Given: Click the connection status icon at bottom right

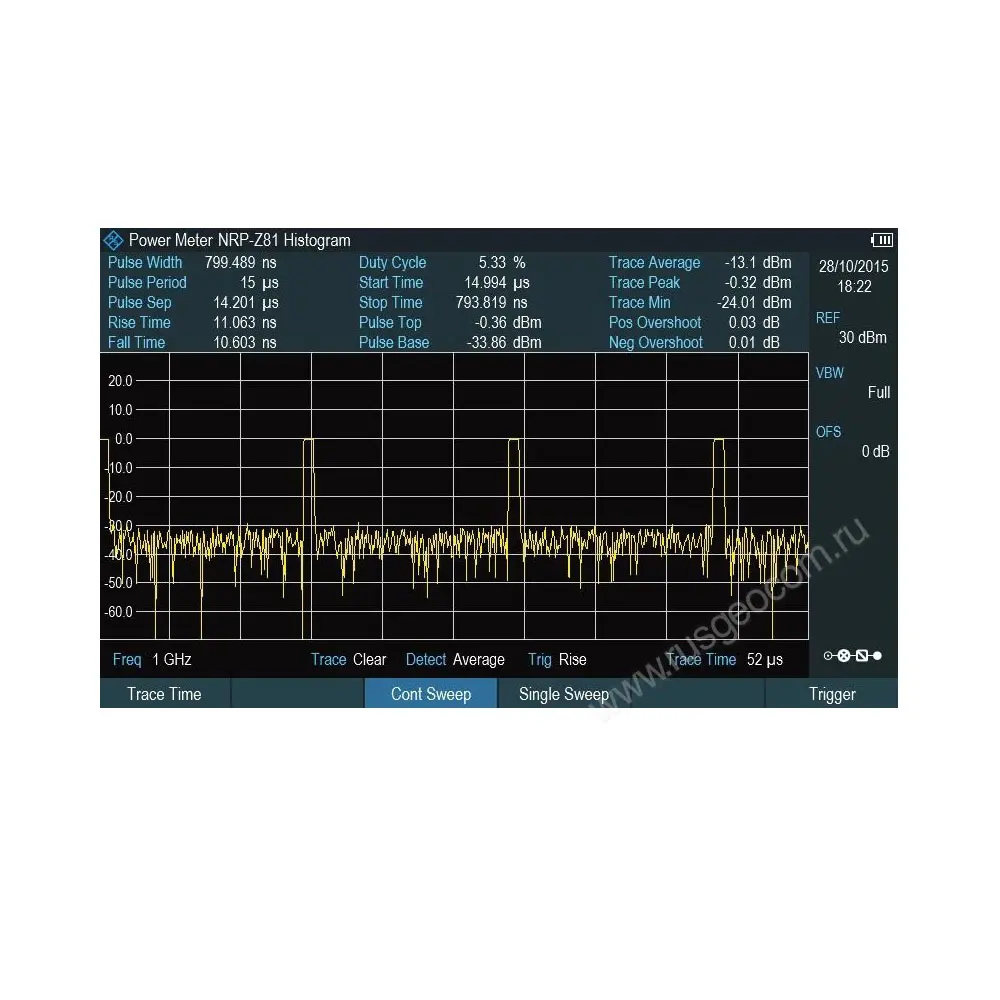Looking at the screenshot, I should click(853, 656).
